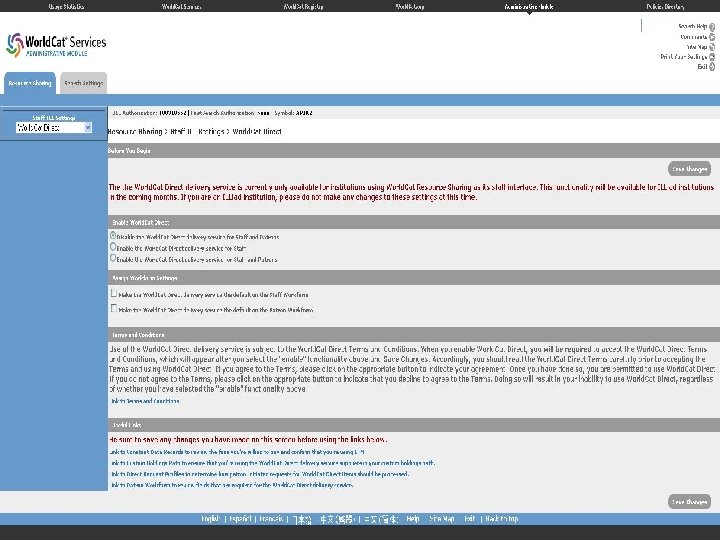
Task: Click the Comments icon in header
Action: [x=712, y=37]
